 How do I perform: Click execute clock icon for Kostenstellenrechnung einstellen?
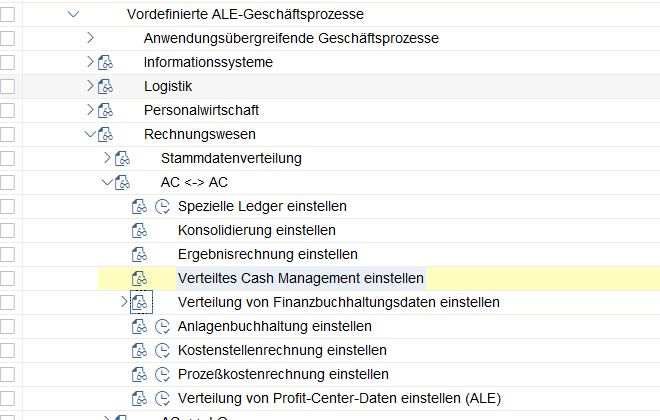163,350
